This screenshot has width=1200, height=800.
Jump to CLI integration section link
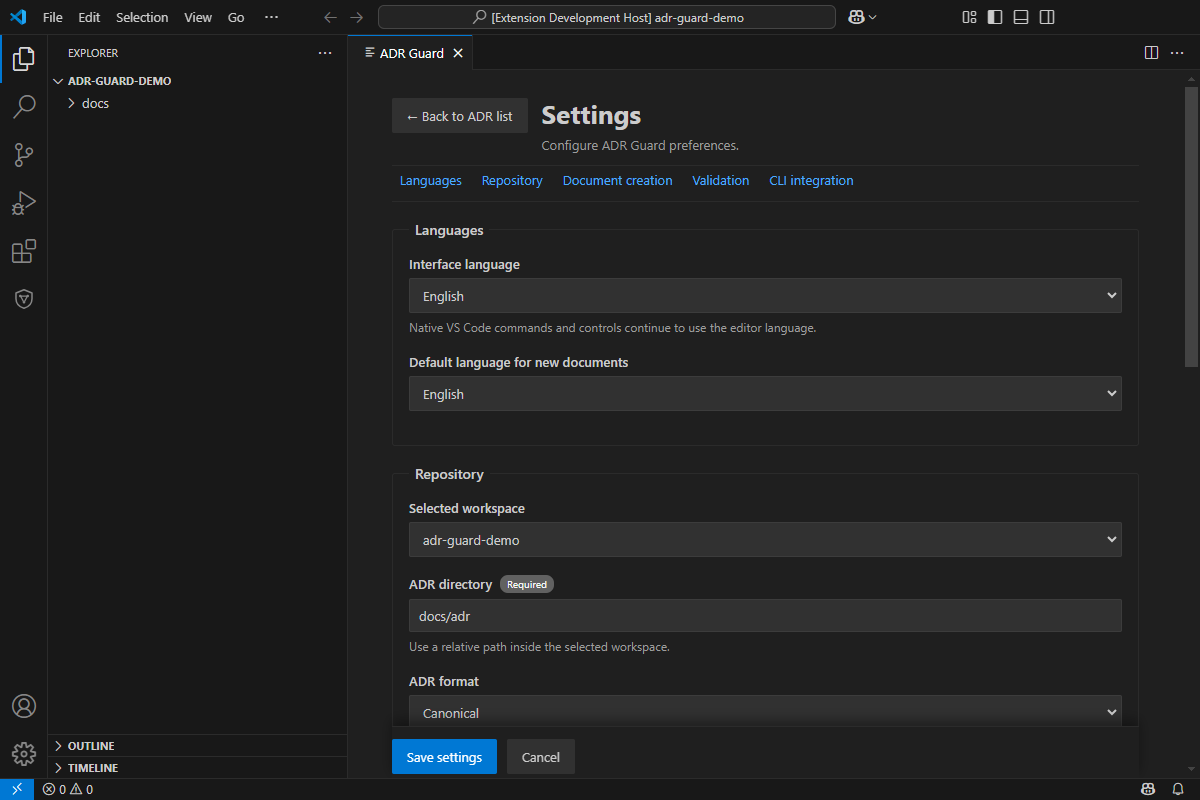811,181
